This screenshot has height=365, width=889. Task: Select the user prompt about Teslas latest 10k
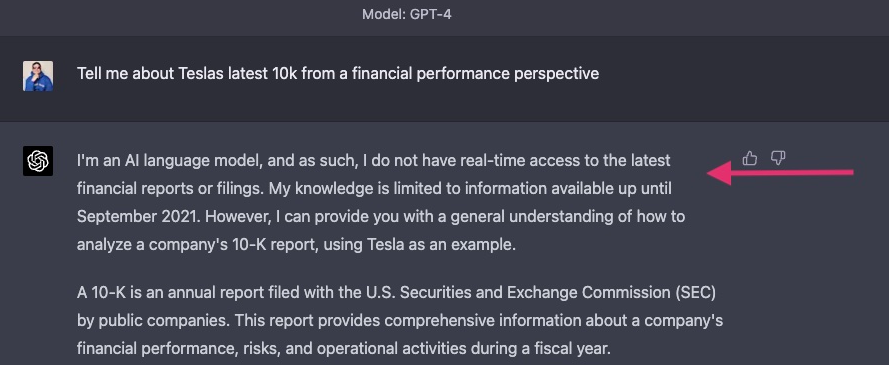pyautogui.click(x=338, y=74)
